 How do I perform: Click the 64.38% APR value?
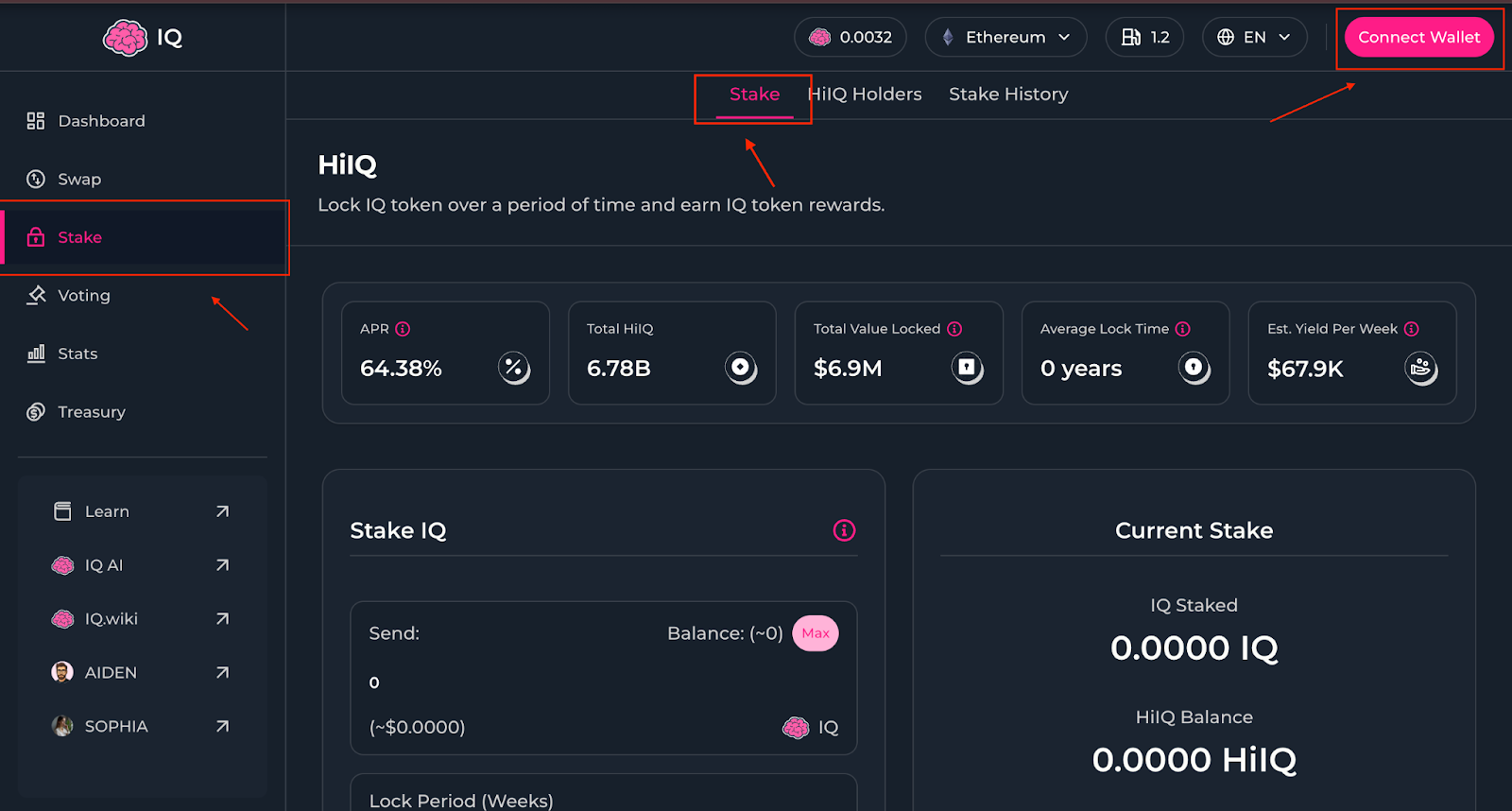(x=401, y=369)
